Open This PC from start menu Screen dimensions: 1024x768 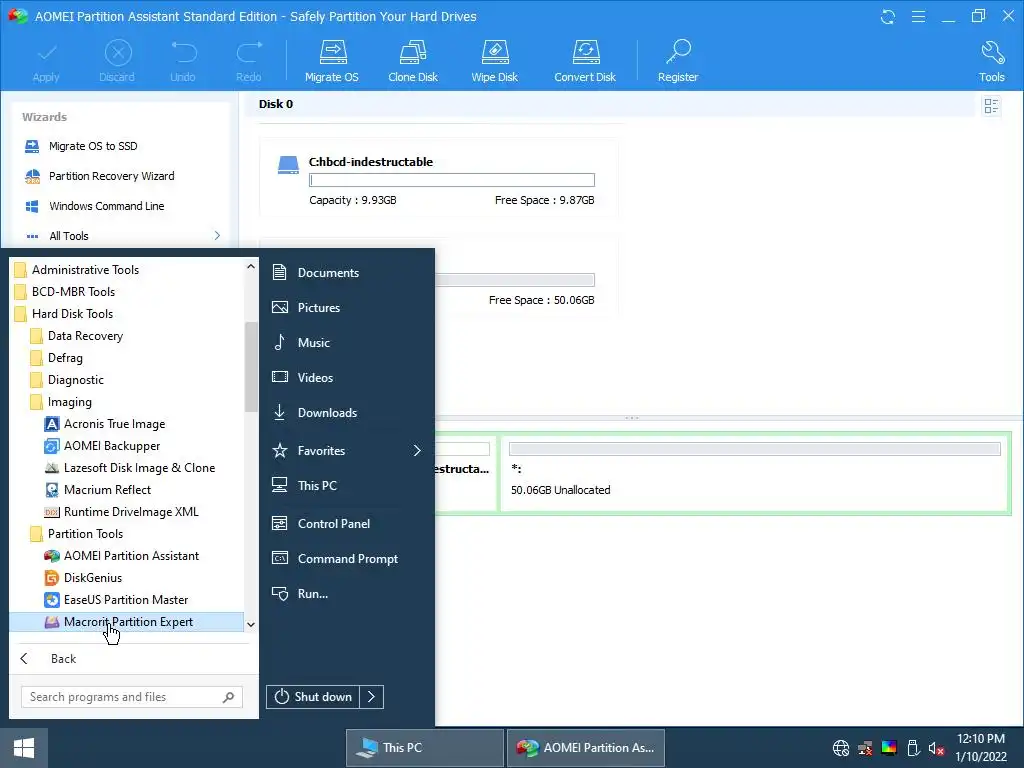pos(317,486)
